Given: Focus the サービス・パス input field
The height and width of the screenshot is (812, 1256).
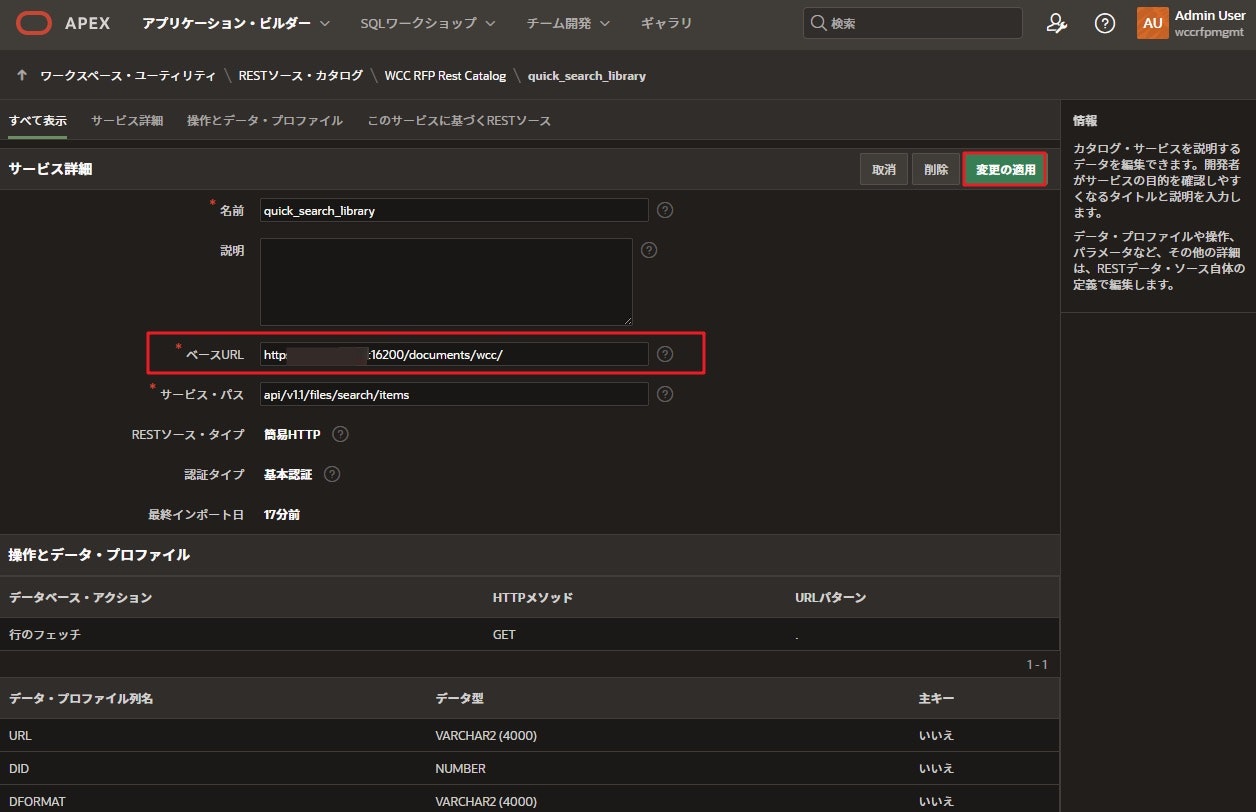Looking at the screenshot, I should point(454,394).
